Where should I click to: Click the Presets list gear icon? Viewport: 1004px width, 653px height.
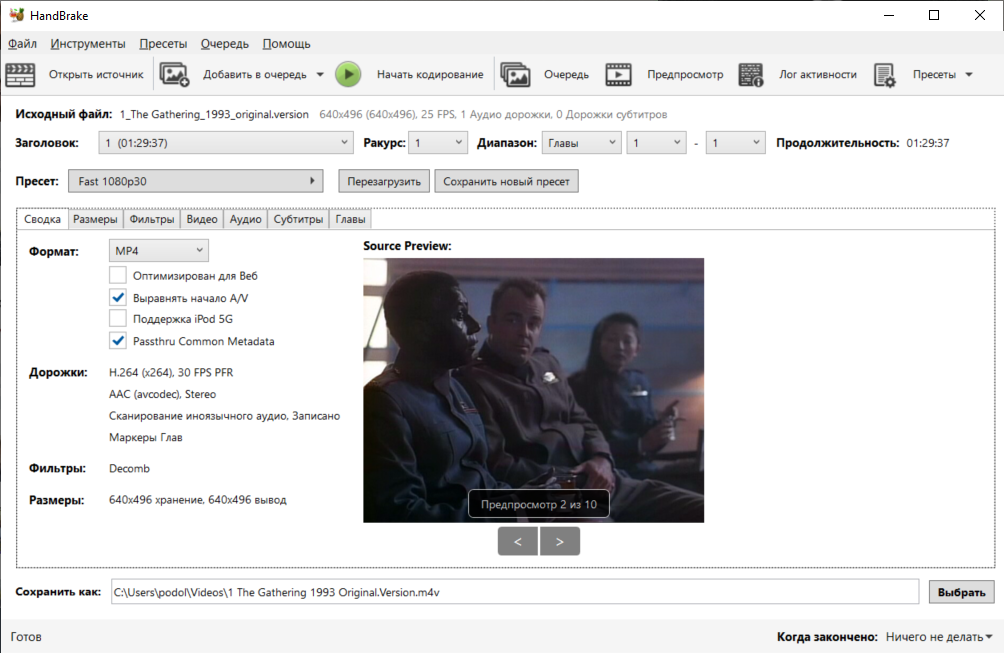[x=885, y=75]
